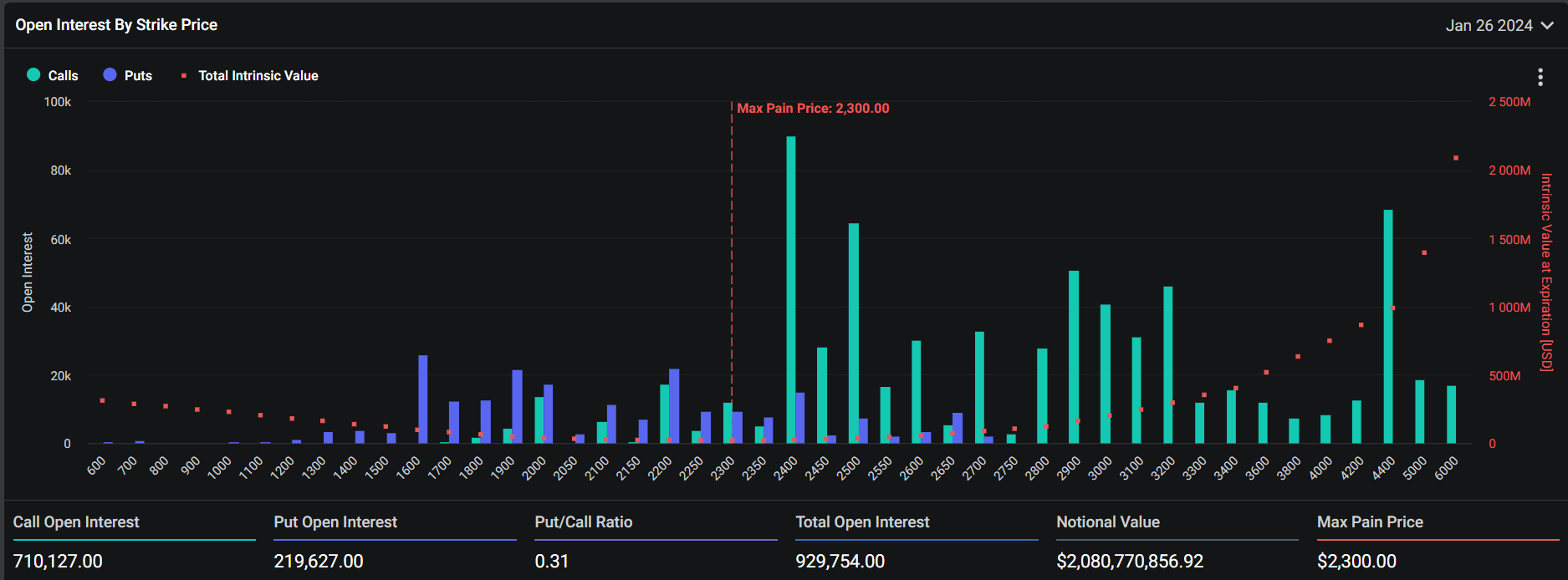Click the call bar at 2500 strike

point(854,333)
